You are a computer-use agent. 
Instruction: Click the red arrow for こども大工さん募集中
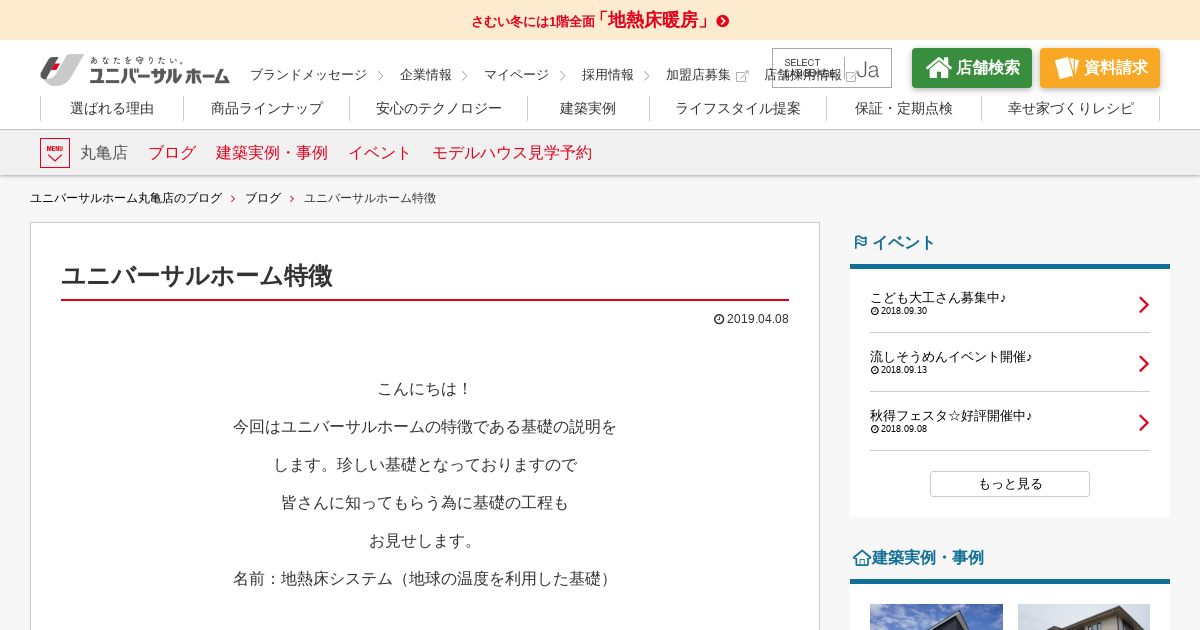1144,305
